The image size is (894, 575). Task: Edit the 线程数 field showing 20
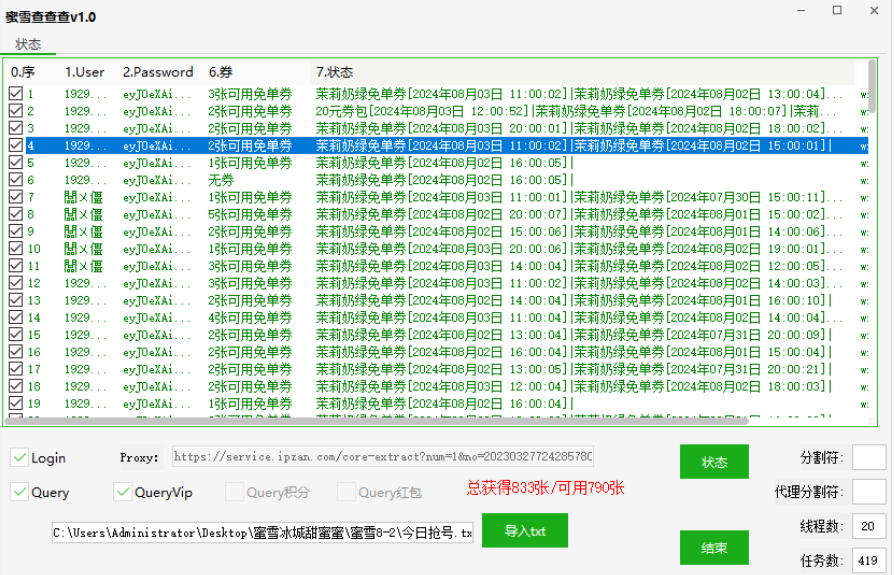tap(868, 526)
